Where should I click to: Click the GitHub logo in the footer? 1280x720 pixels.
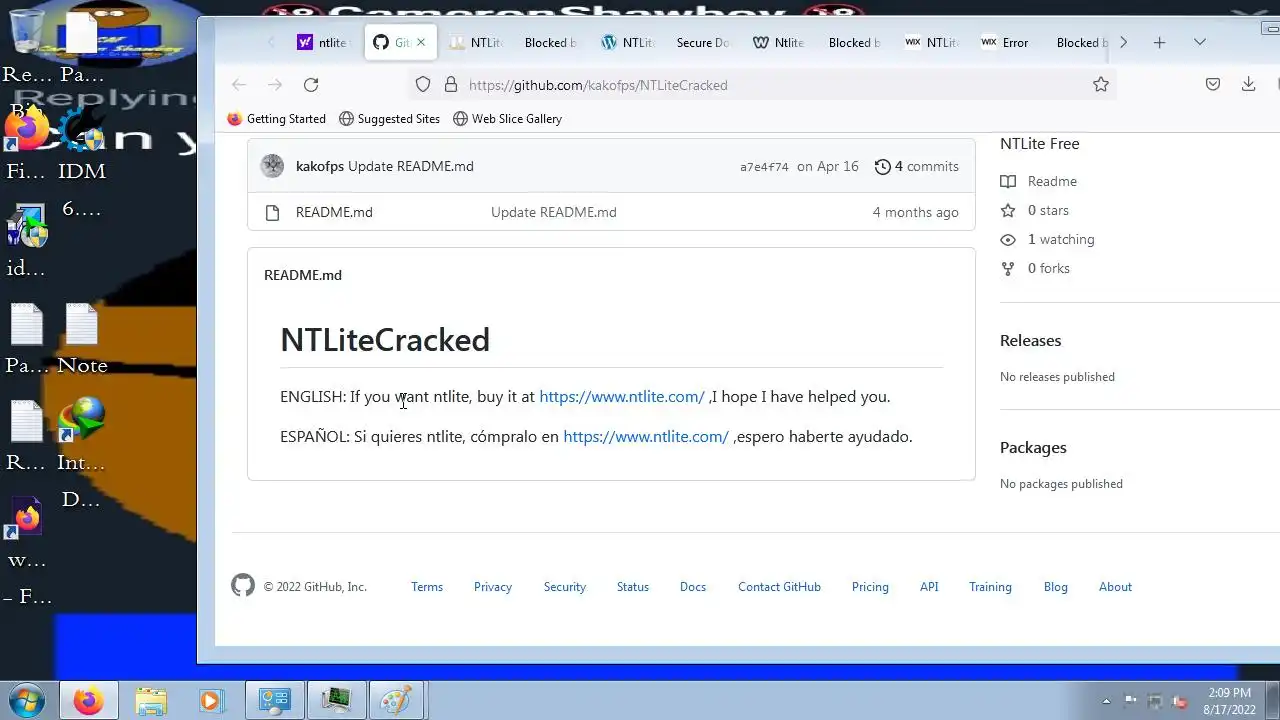[x=243, y=586]
